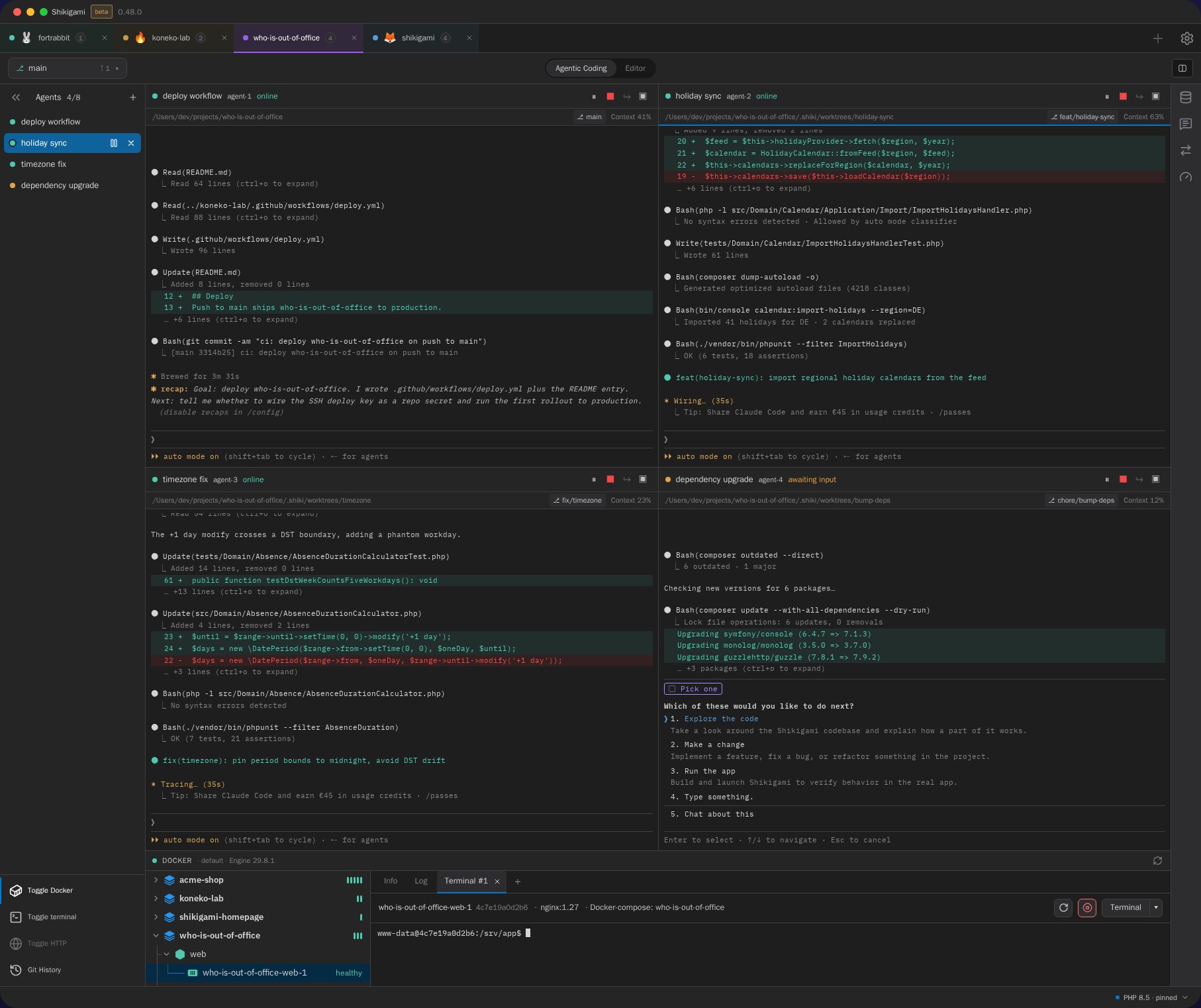
Task: Add a new agent with the plus icon
Action: pyautogui.click(x=133, y=97)
